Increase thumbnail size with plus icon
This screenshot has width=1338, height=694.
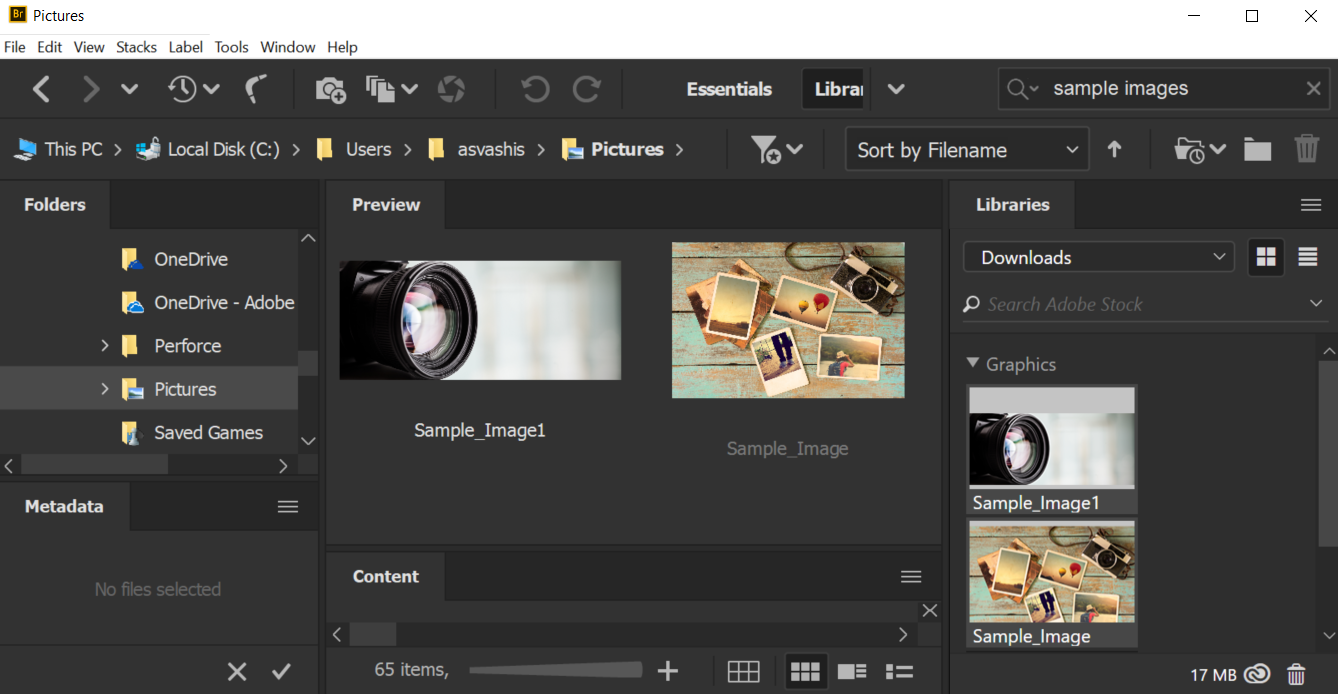tap(667, 671)
